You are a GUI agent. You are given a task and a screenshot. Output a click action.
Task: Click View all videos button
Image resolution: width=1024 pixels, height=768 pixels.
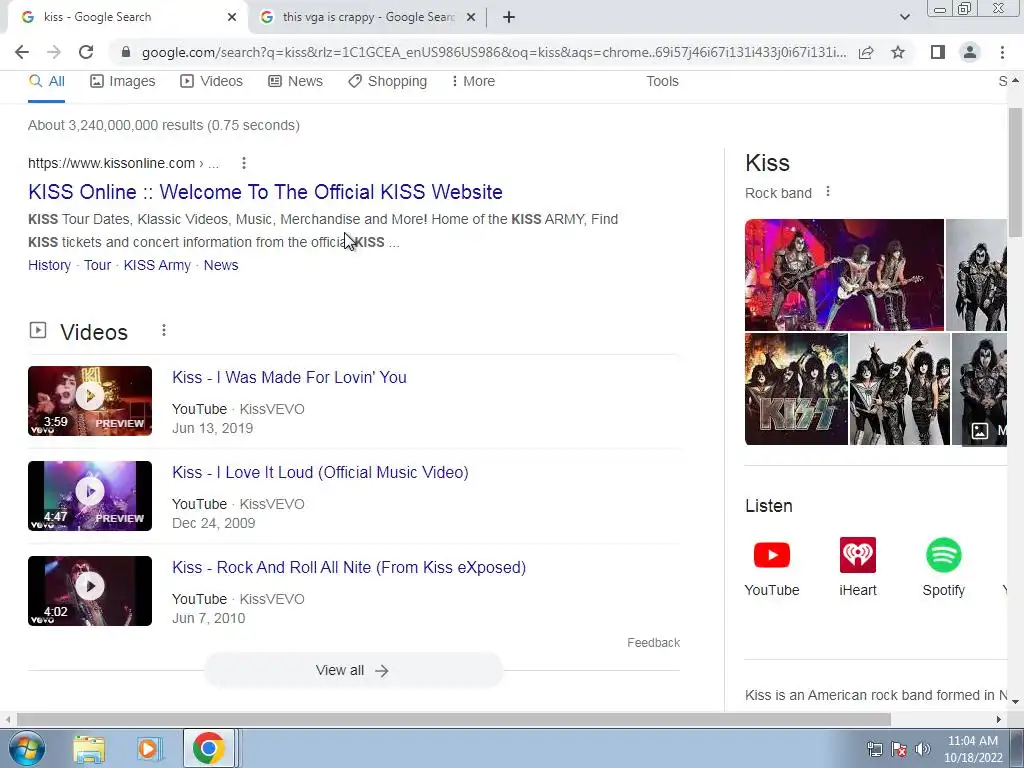[353, 671]
